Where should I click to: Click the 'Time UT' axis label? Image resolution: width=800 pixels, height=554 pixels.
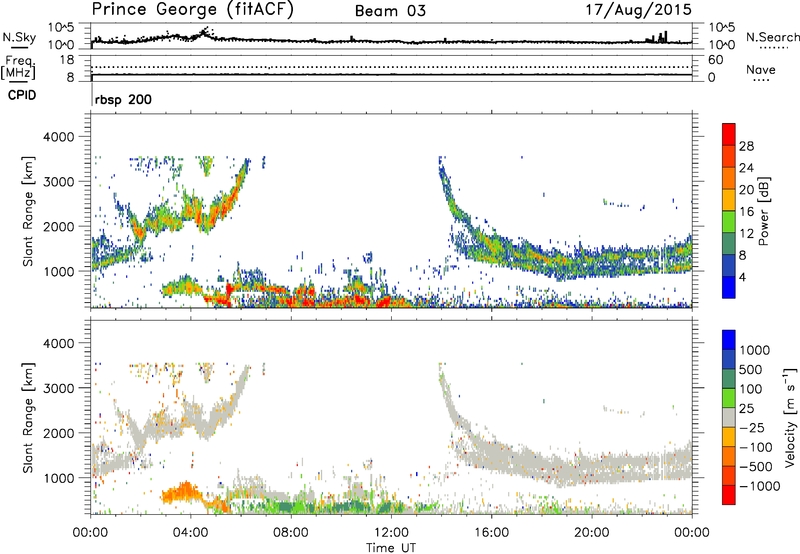391,547
